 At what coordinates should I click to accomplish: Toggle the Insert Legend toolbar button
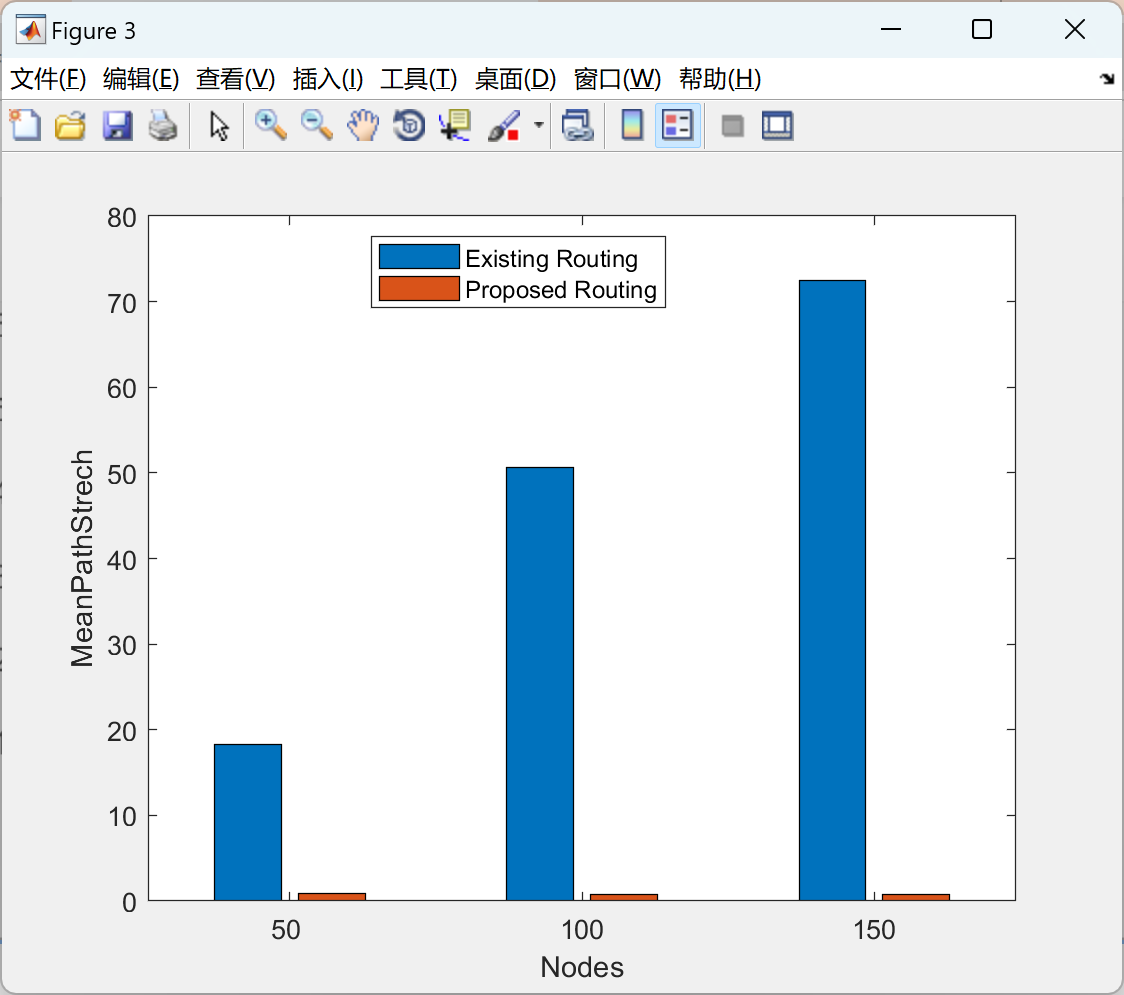click(677, 125)
